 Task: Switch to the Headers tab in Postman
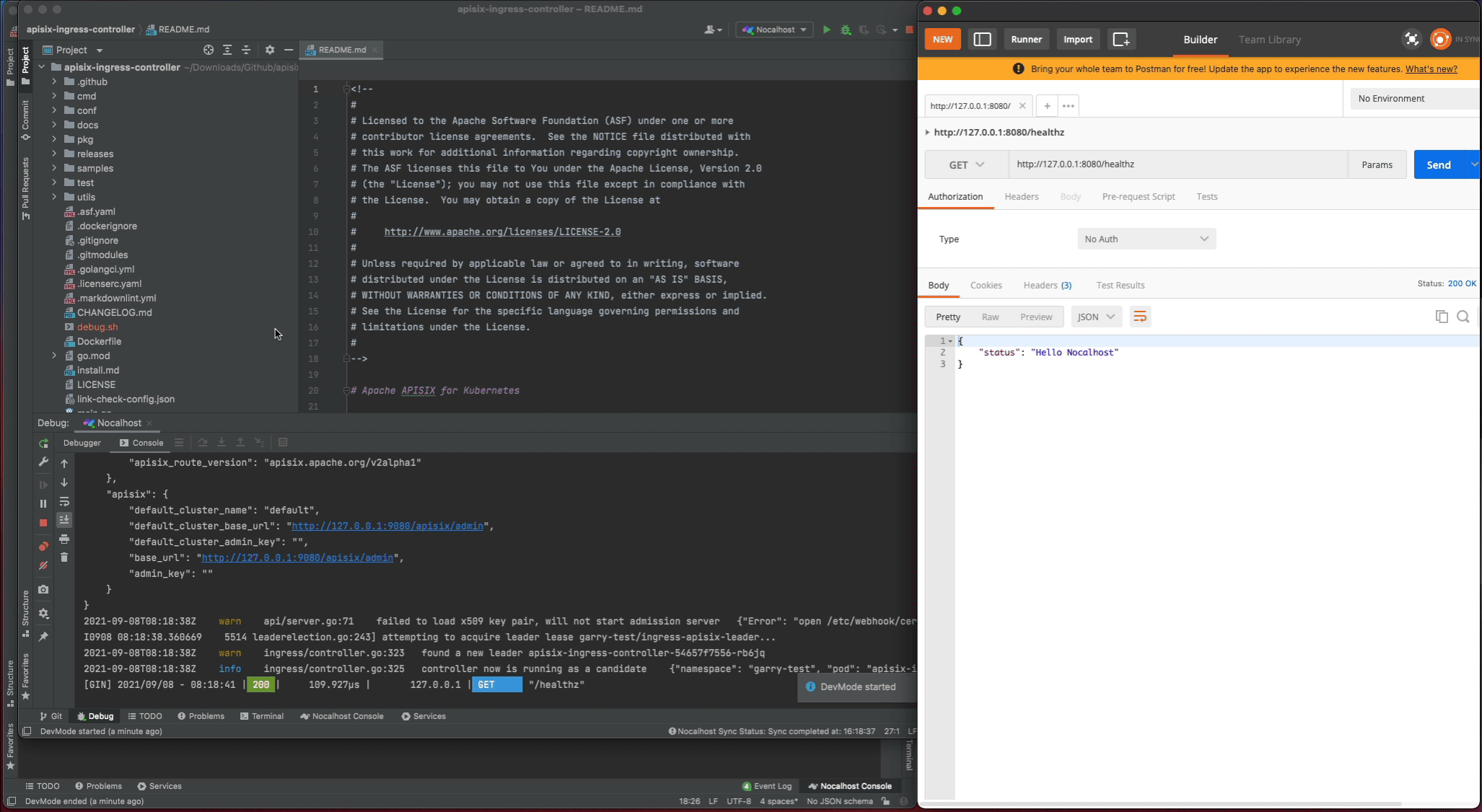(x=1022, y=196)
